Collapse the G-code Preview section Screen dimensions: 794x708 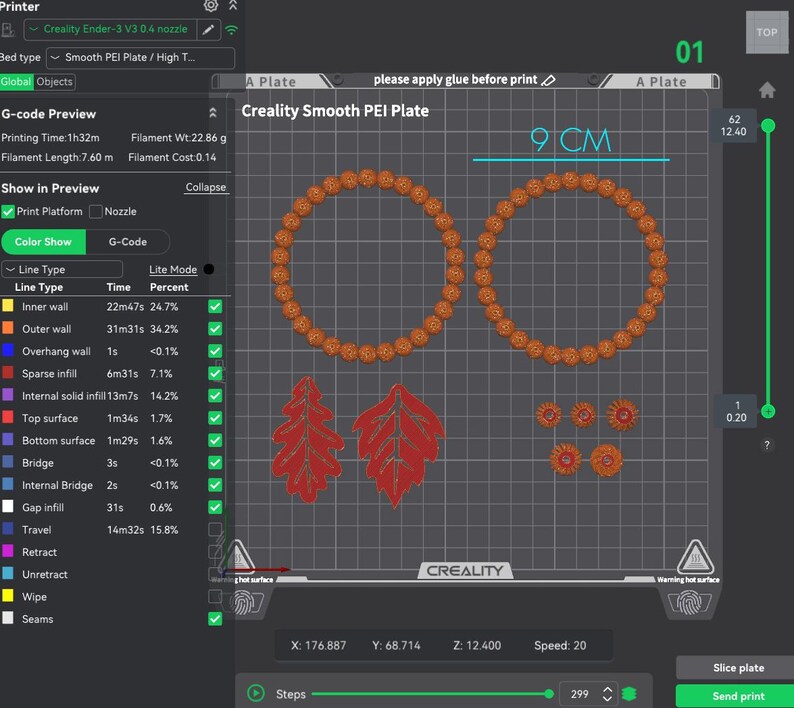tap(213, 113)
